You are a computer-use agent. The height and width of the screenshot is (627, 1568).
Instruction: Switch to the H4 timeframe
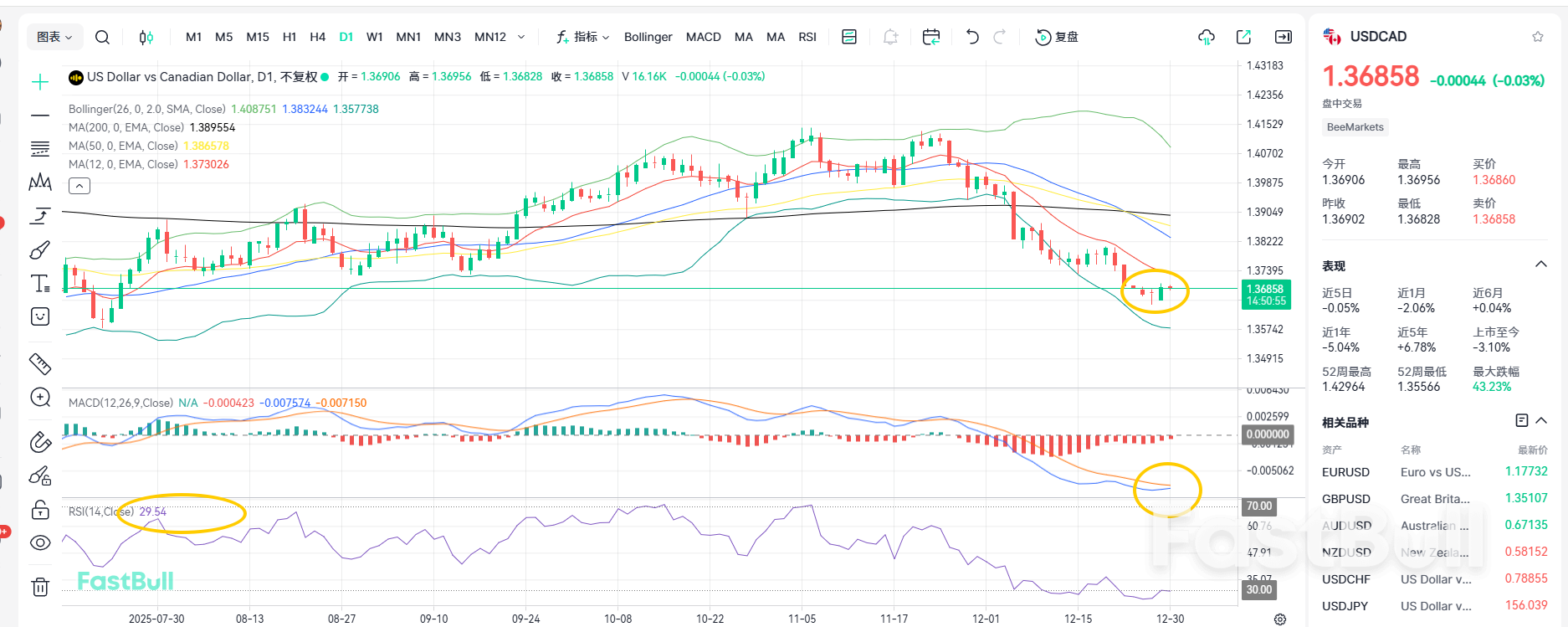[x=317, y=37]
